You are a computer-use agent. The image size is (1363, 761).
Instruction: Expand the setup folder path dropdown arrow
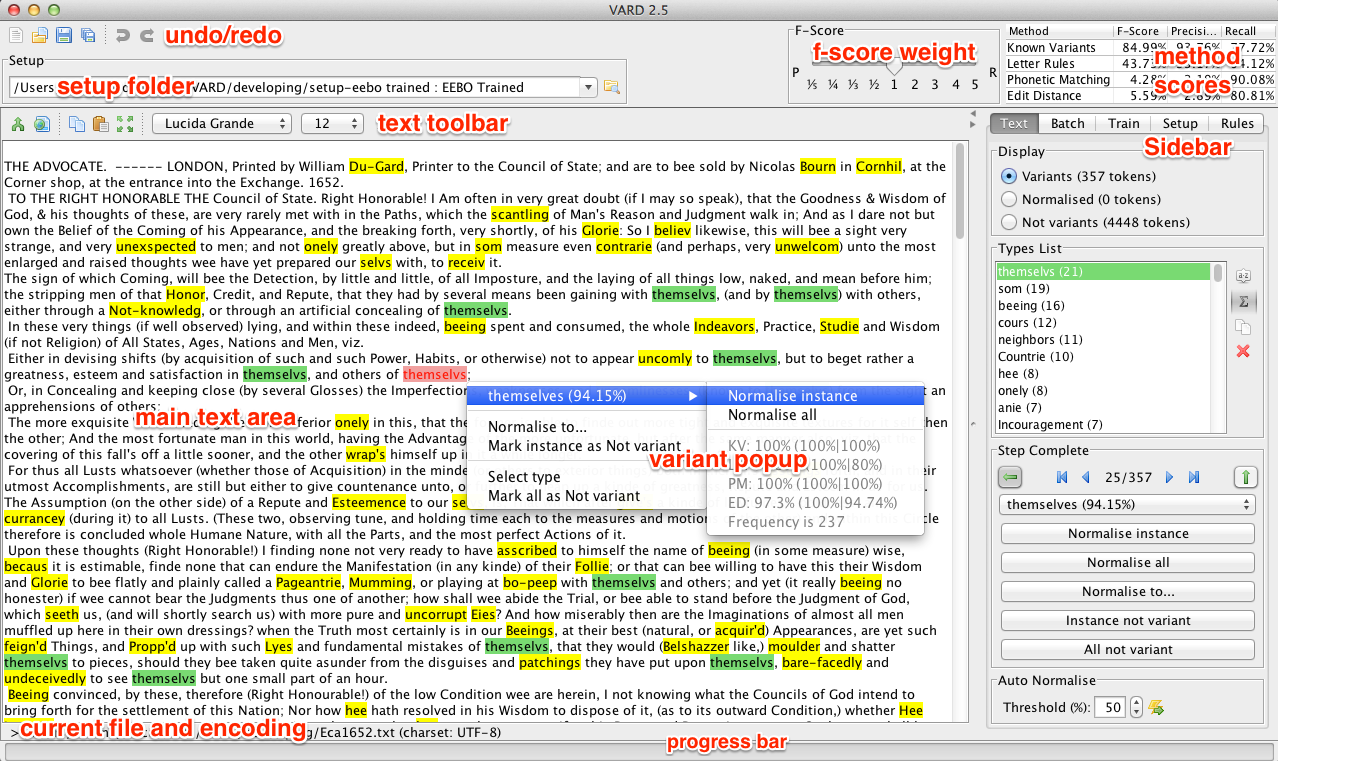pos(588,88)
